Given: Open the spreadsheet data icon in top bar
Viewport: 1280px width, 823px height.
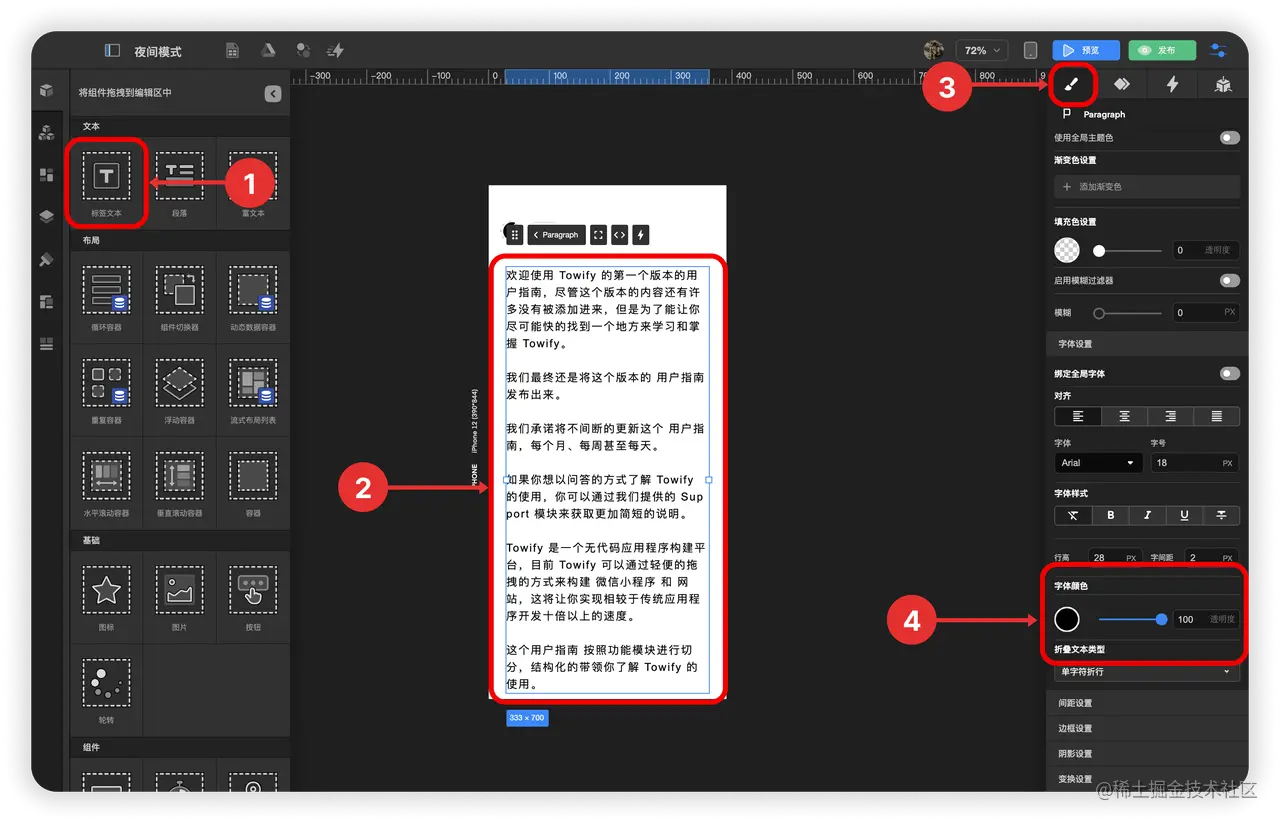Looking at the screenshot, I should [x=232, y=50].
